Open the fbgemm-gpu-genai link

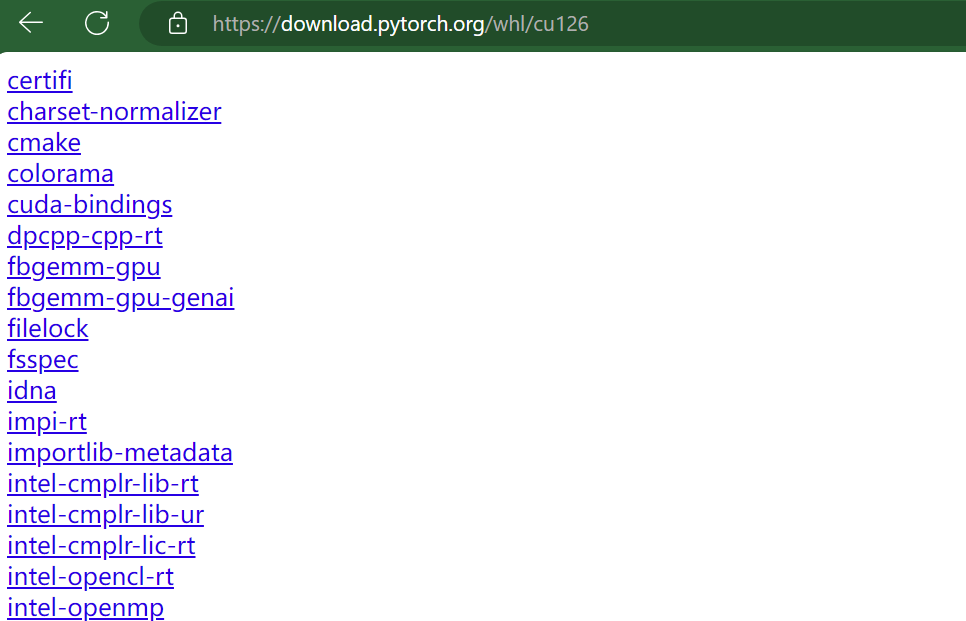(x=121, y=298)
